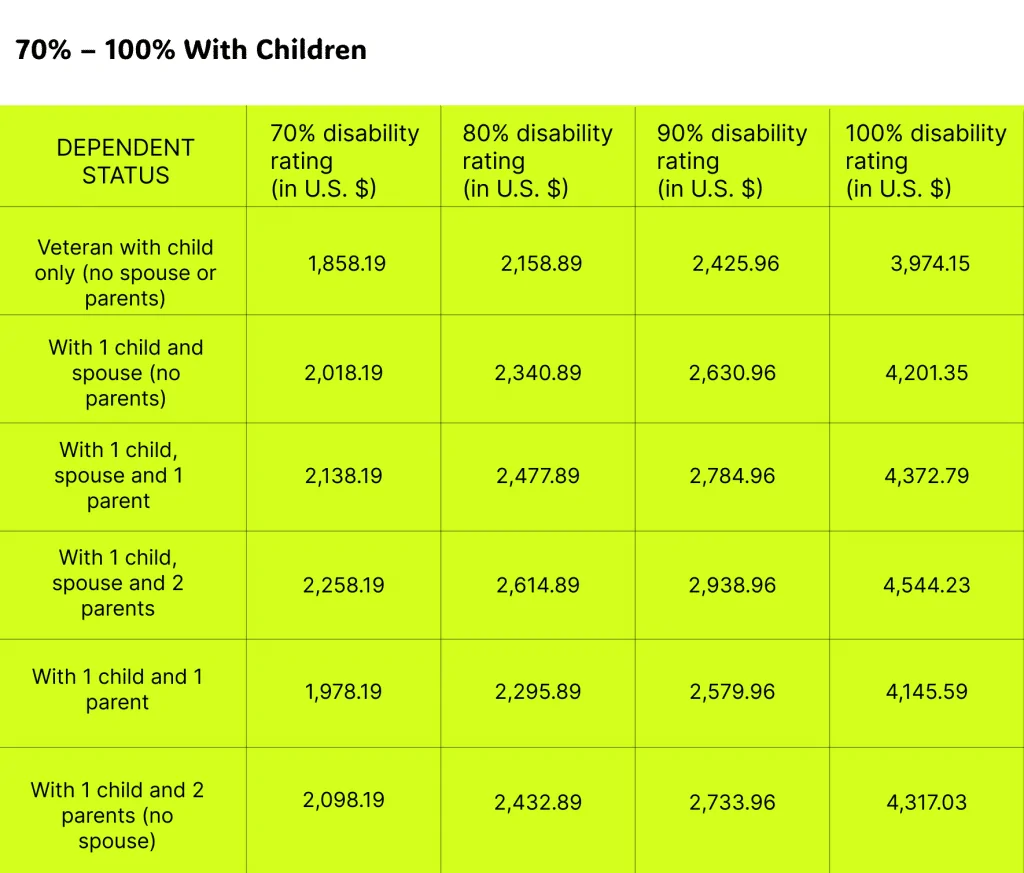This screenshot has width=1024, height=873.
Task: Select the 4,317.03 amount cell
Action: click(x=926, y=802)
